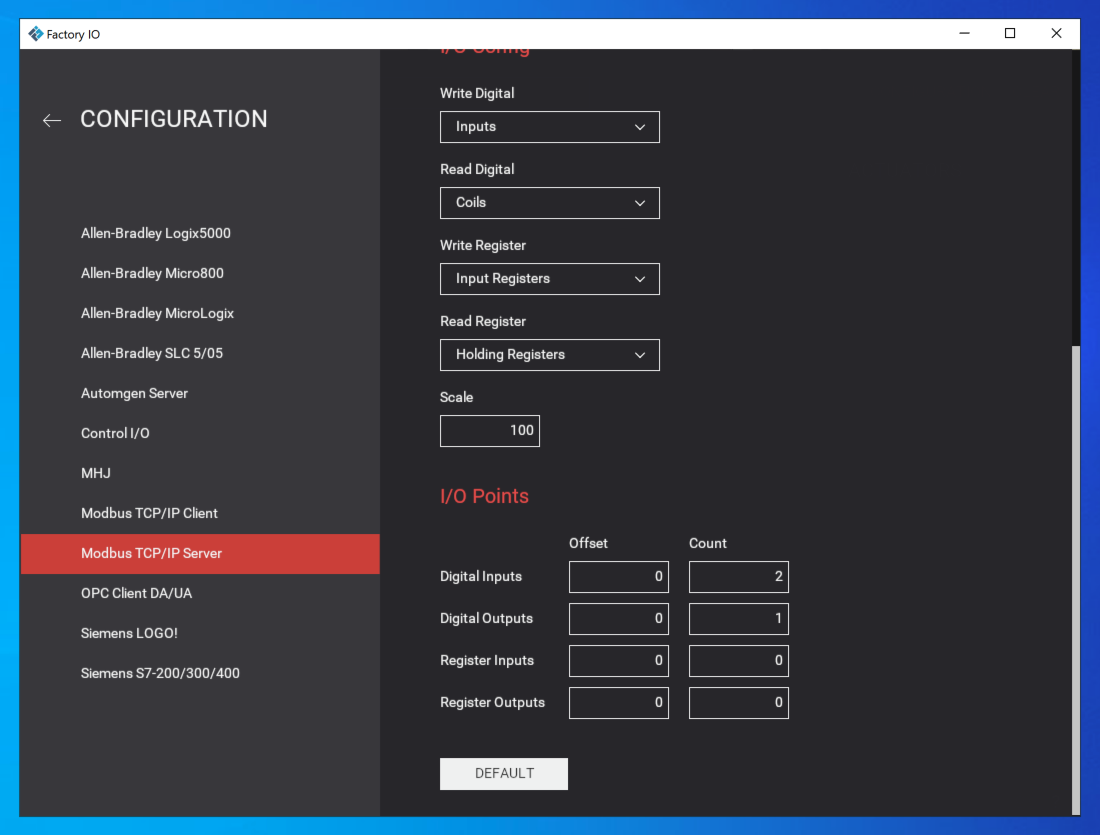The width and height of the screenshot is (1100, 835).
Task: Click the I/O Points heading
Action: pos(484,496)
